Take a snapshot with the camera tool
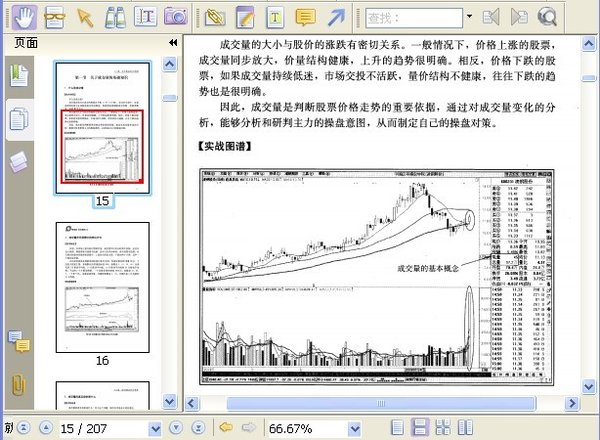Viewport: 600px width, 440px height. pos(176,17)
